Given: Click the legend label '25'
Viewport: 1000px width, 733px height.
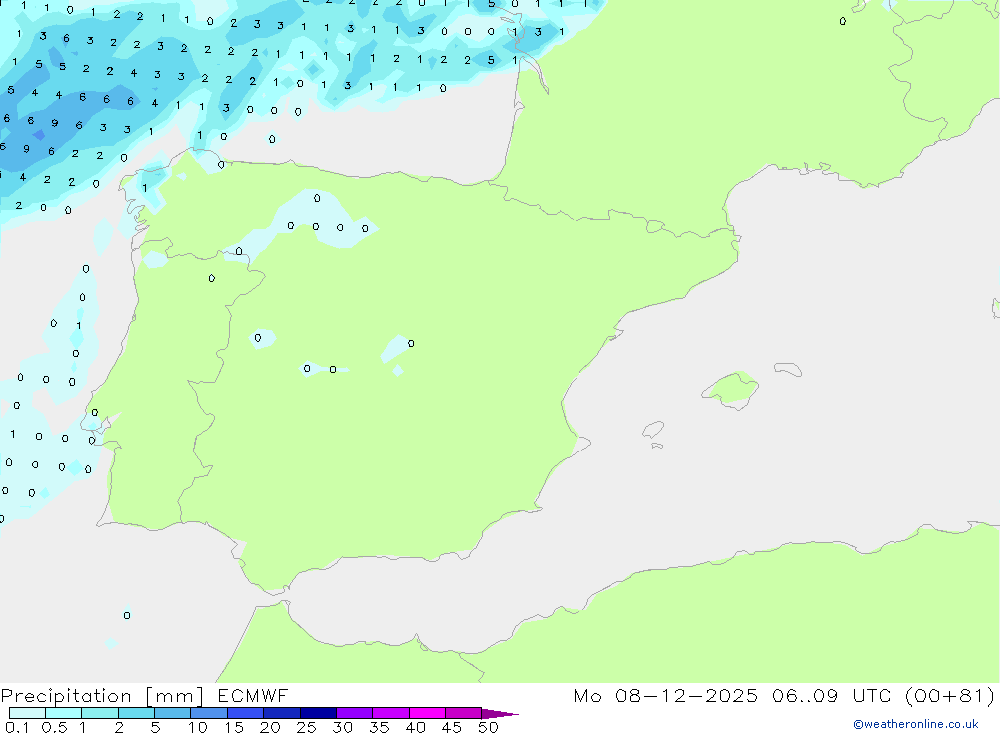Looking at the screenshot, I should click(306, 727).
